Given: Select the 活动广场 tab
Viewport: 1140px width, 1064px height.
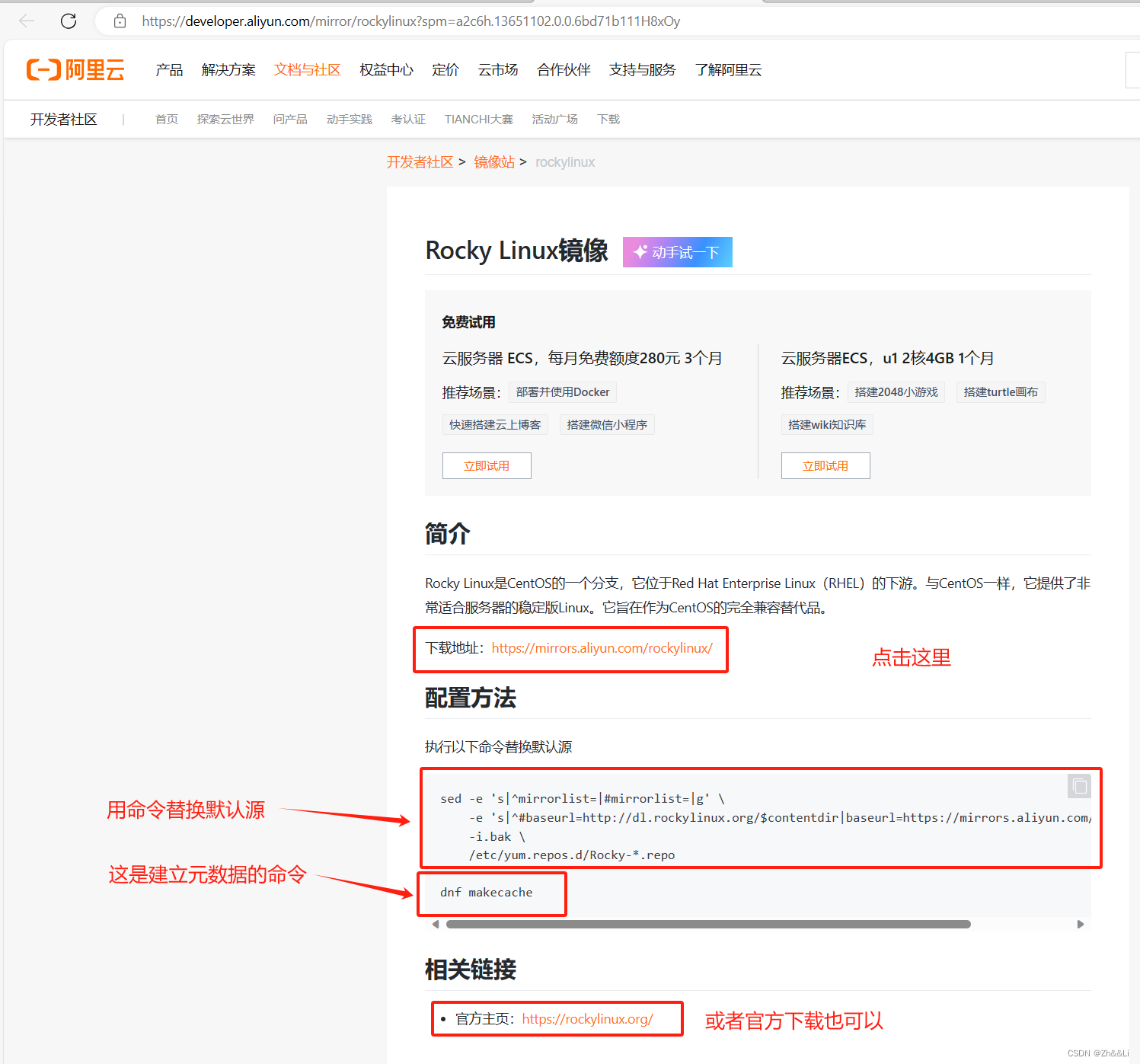Looking at the screenshot, I should tap(555, 120).
